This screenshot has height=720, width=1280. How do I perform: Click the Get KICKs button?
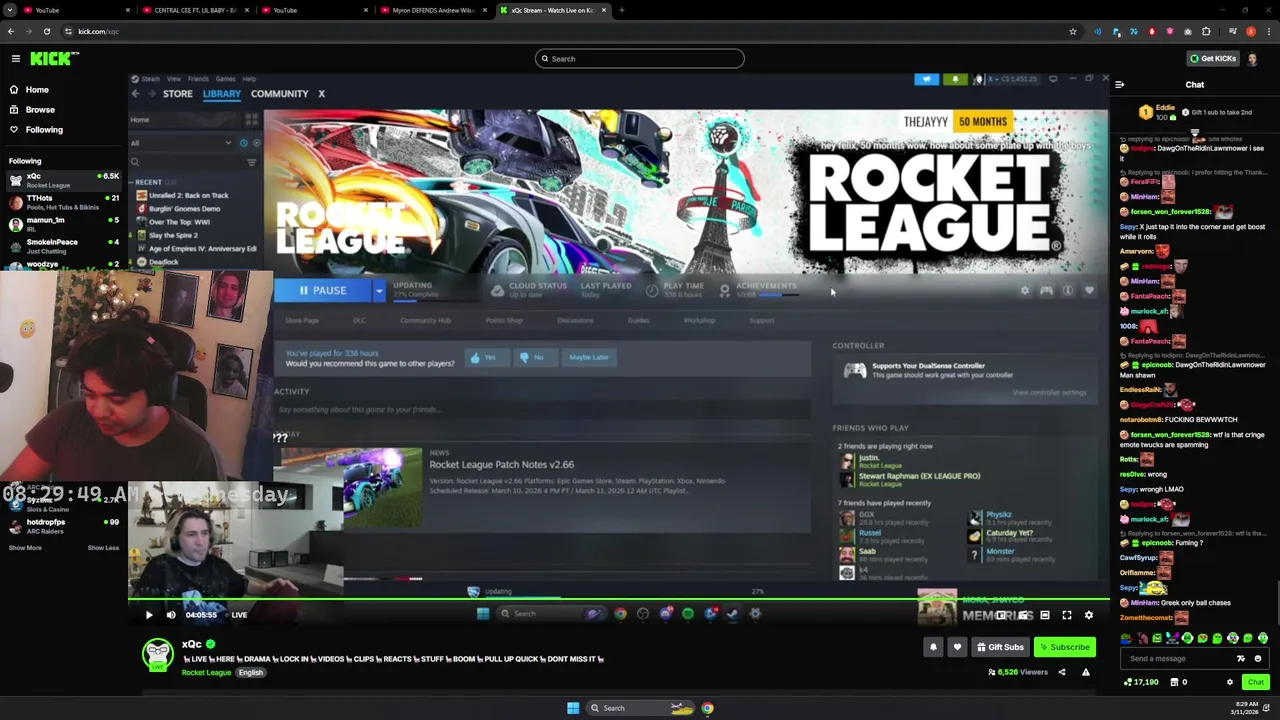1213,59
